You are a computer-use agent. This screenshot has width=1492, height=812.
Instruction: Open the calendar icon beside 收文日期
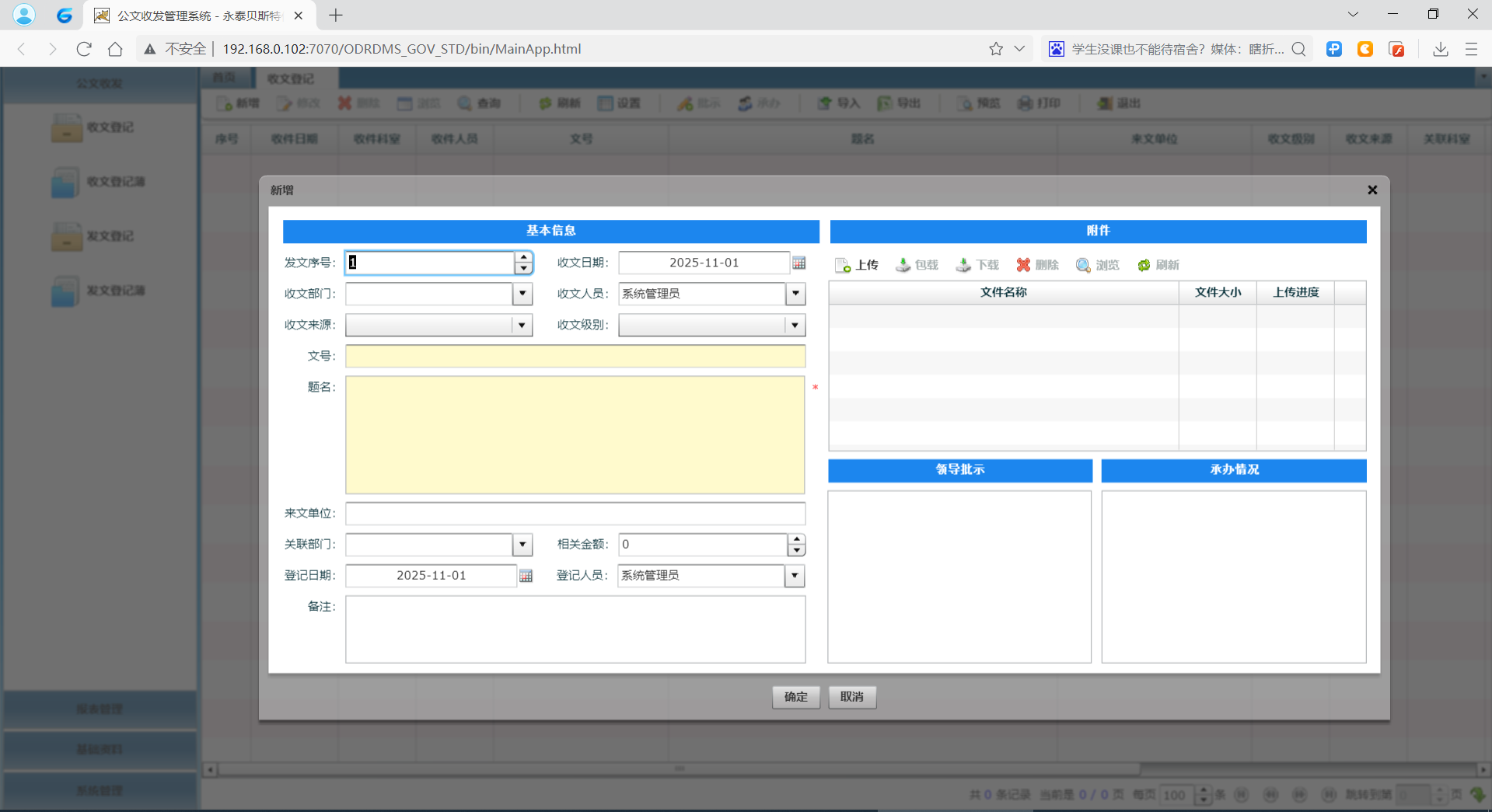point(799,263)
